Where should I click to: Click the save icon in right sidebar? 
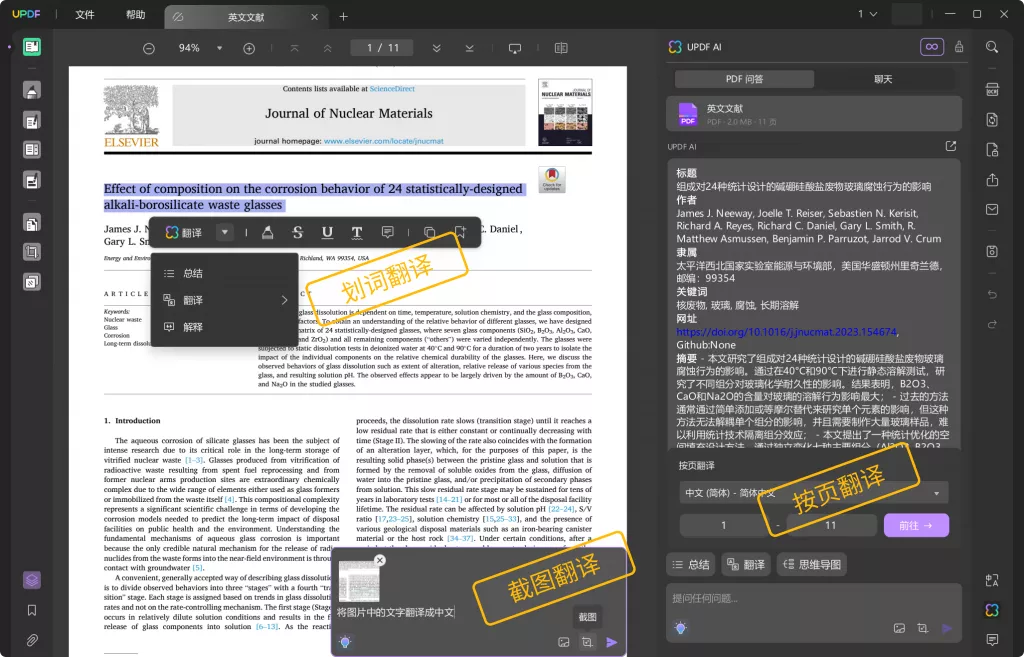click(x=992, y=251)
